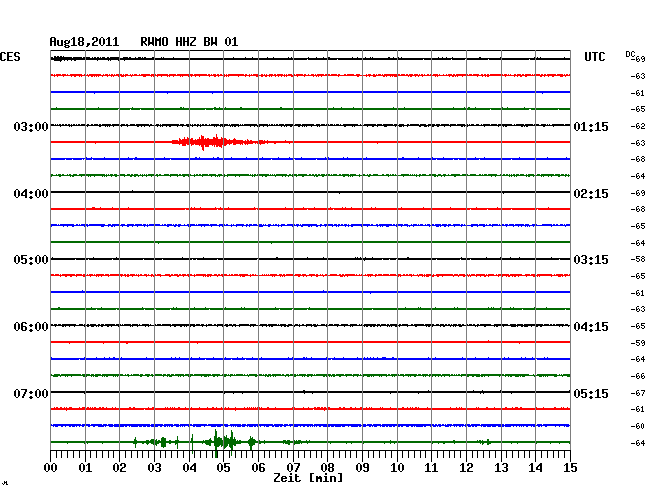This screenshot has height=494, width=650.
Task: Click the 02 minute axis tick label
Action: [x=119, y=468]
